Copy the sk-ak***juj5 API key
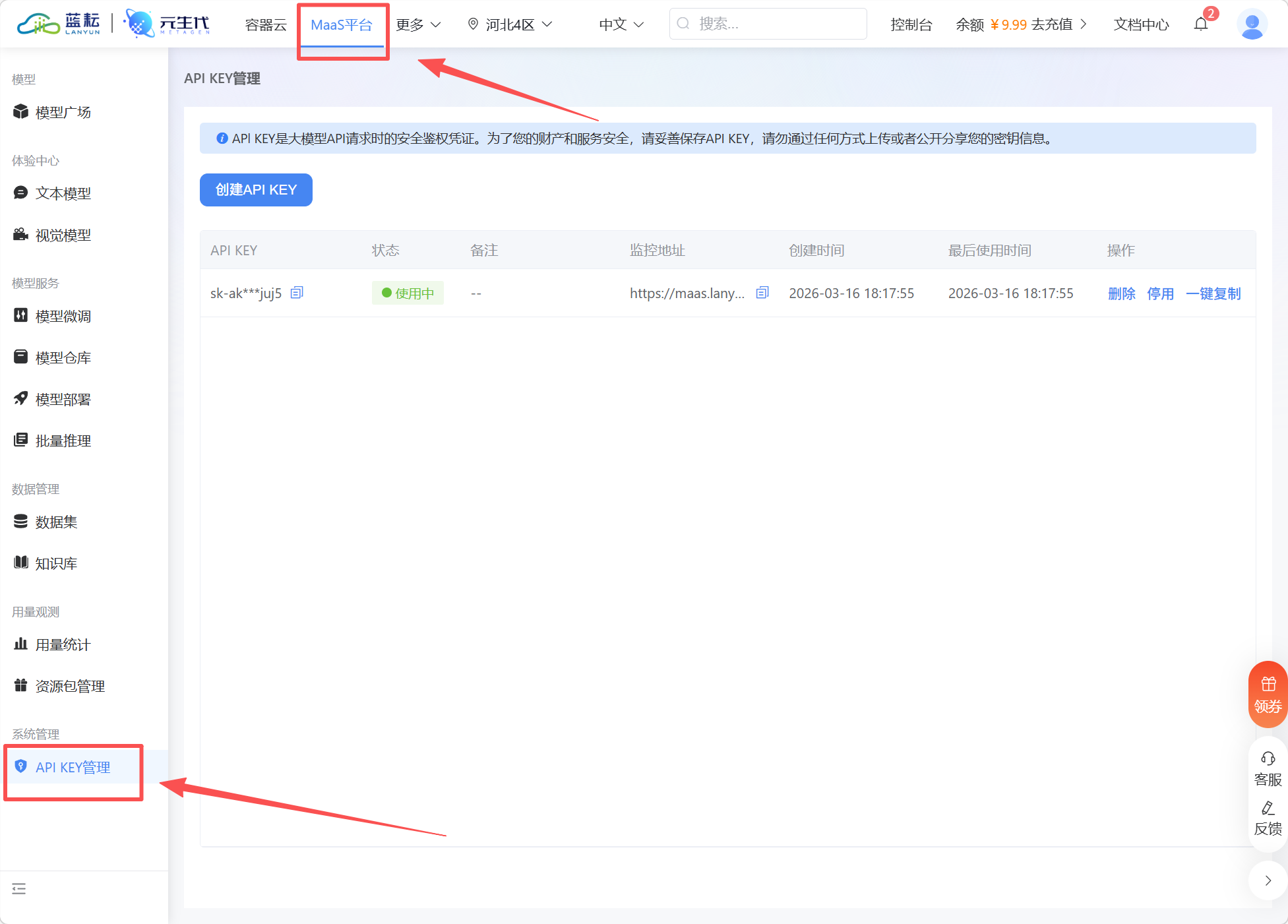The height and width of the screenshot is (924, 1288). (x=296, y=292)
